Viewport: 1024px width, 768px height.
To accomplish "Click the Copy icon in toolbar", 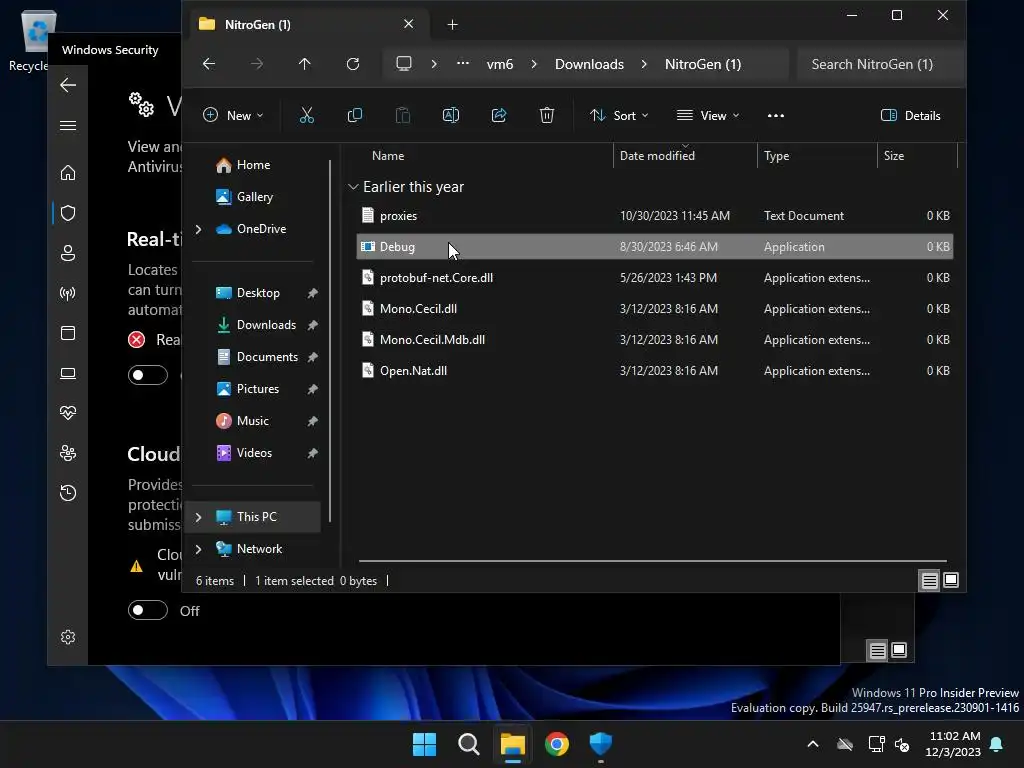I will tap(355, 116).
